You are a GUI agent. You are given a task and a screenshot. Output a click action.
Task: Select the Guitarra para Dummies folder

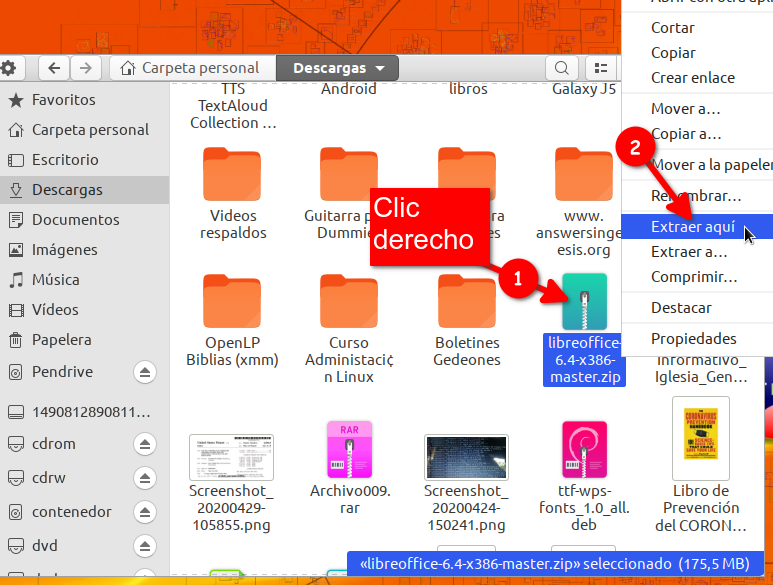349,174
